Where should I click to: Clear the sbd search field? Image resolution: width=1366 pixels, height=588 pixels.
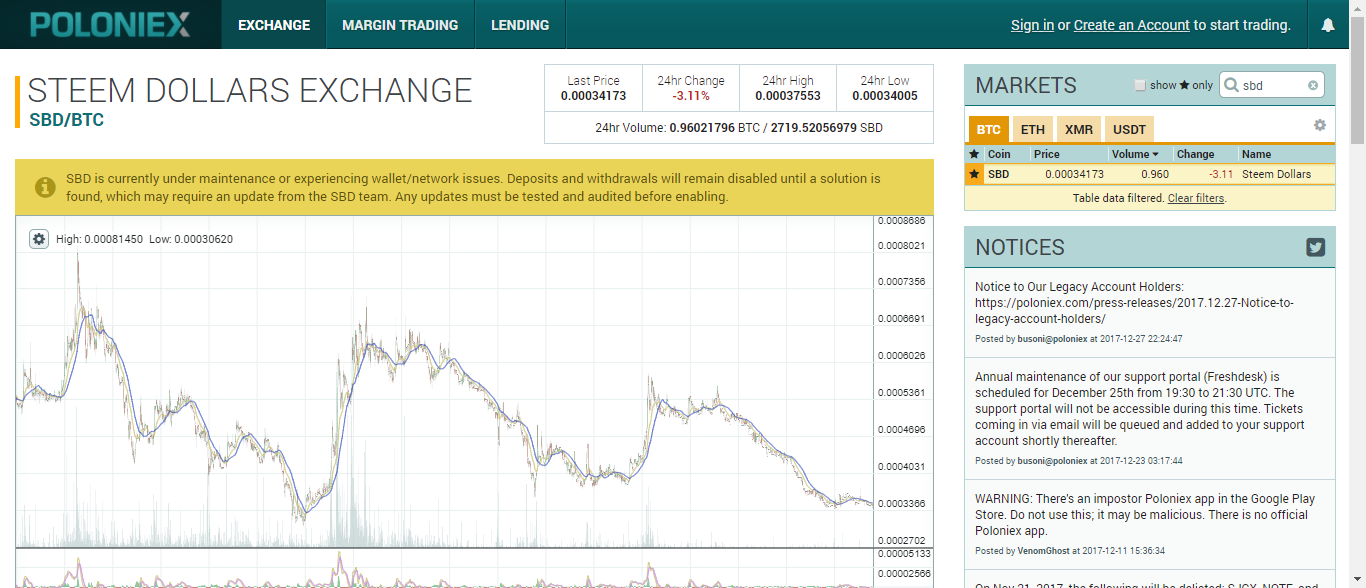click(x=1313, y=86)
